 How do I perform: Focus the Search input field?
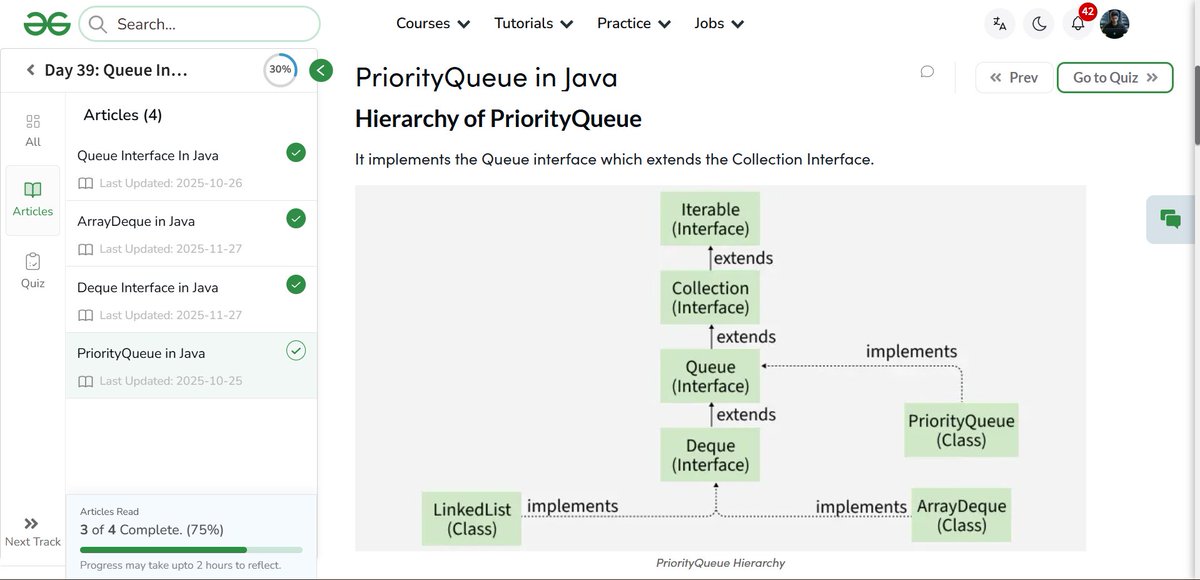click(199, 23)
